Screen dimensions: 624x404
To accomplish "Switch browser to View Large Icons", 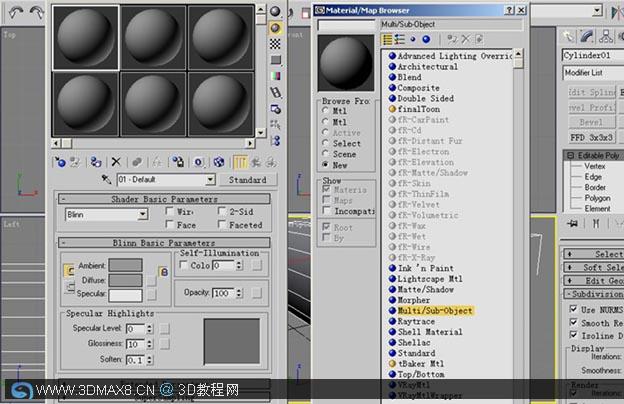I will [426, 39].
